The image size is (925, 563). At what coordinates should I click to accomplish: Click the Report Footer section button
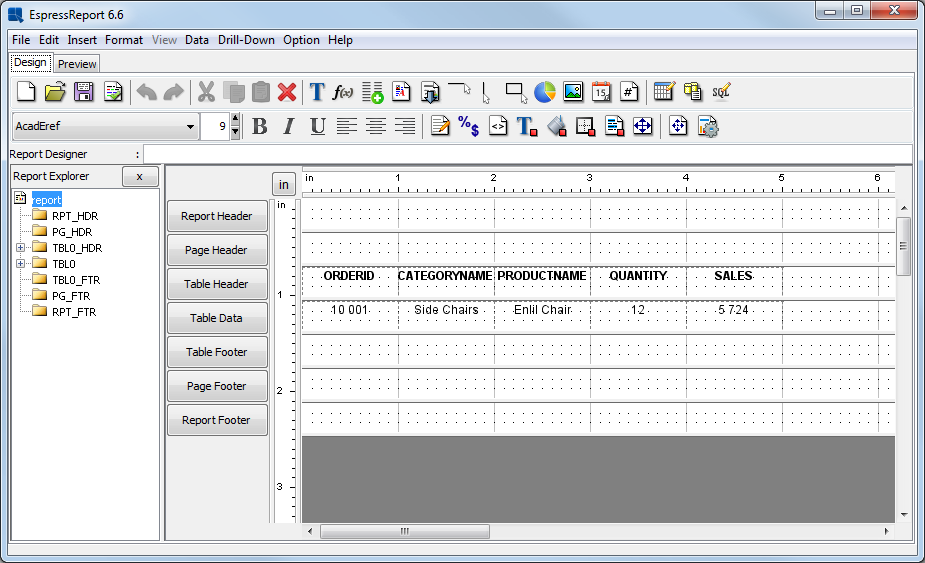(217, 420)
